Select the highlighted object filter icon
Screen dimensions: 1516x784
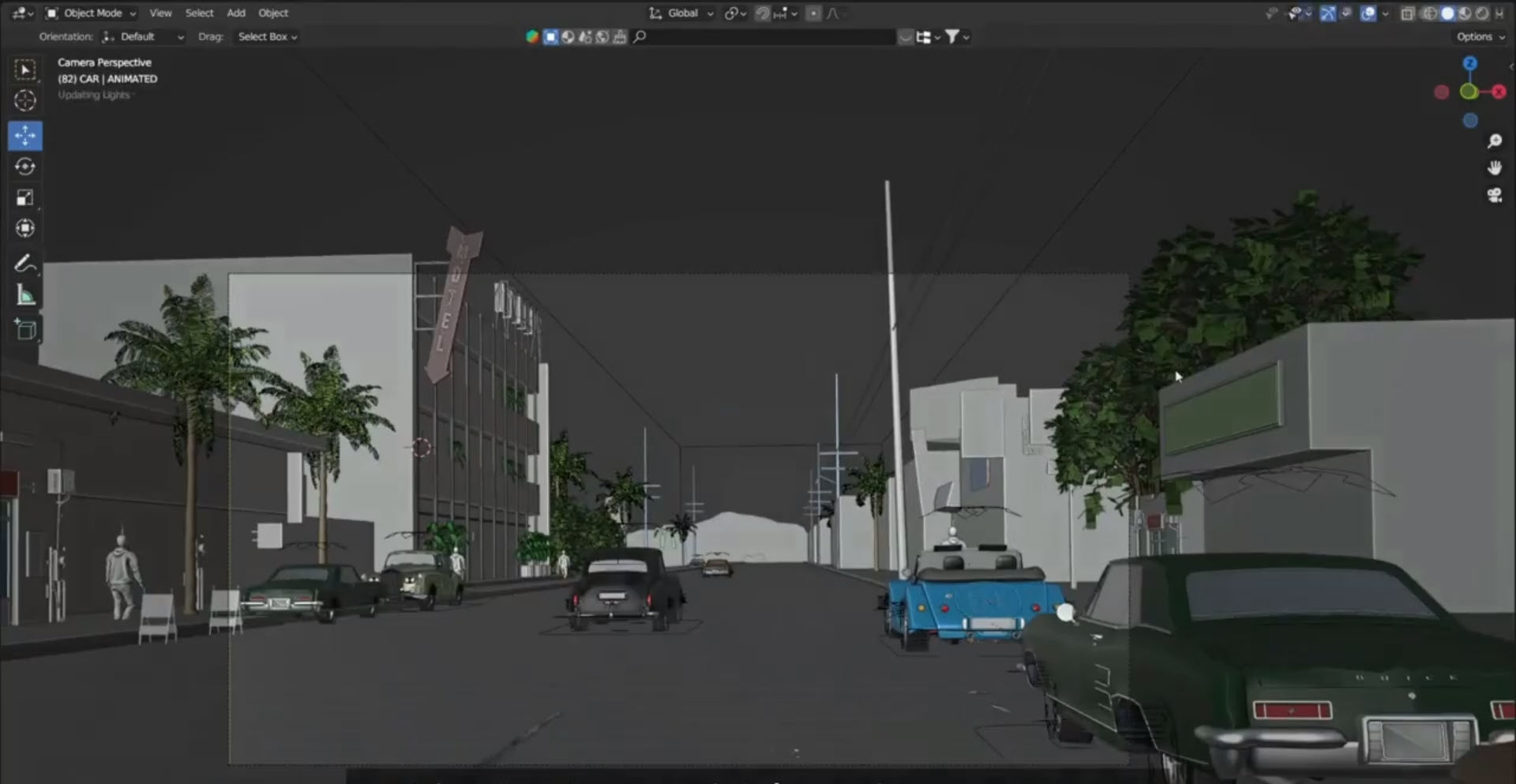pyautogui.click(x=550, y=36)
